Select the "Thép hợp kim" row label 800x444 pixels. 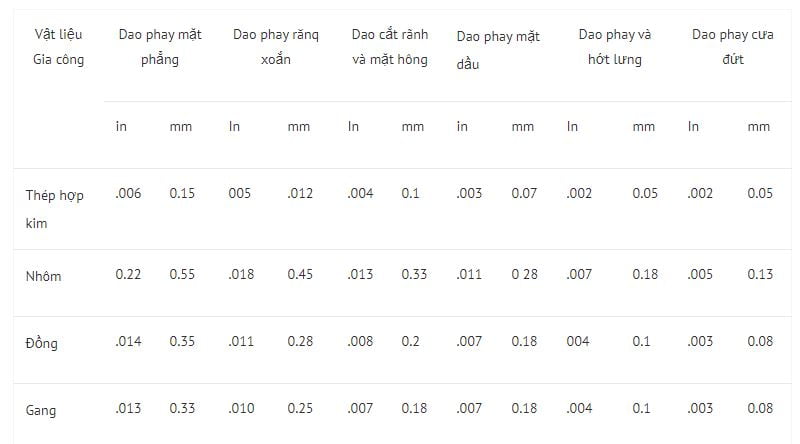(54, 209)
